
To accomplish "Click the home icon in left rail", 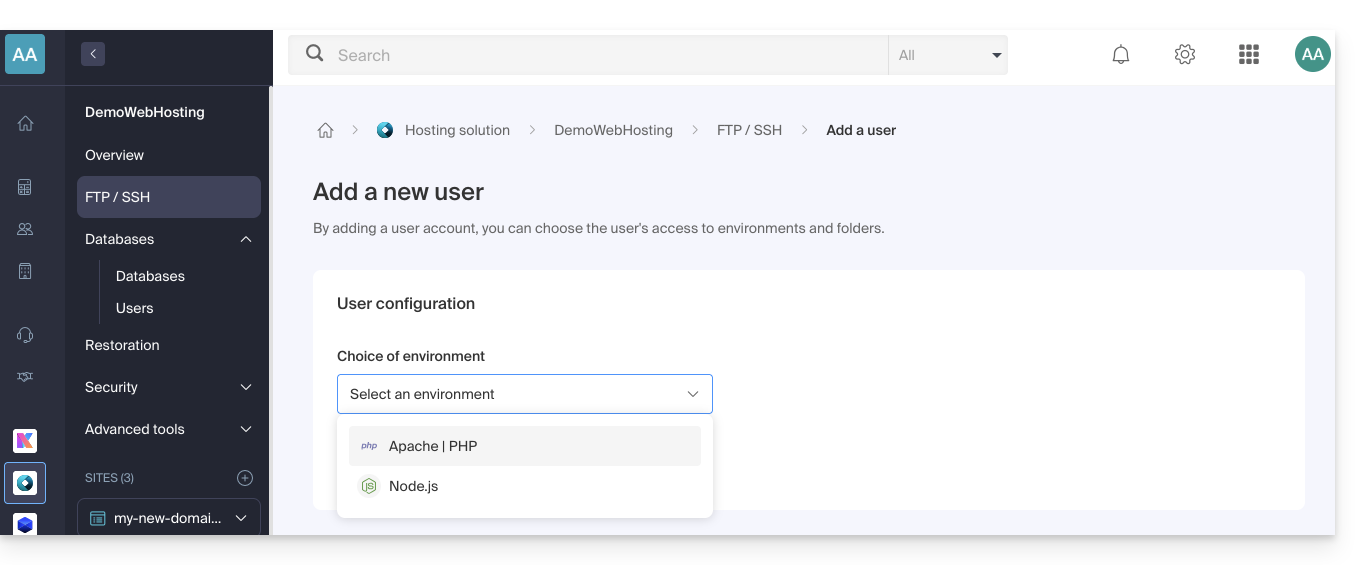I will coord(26,124).
